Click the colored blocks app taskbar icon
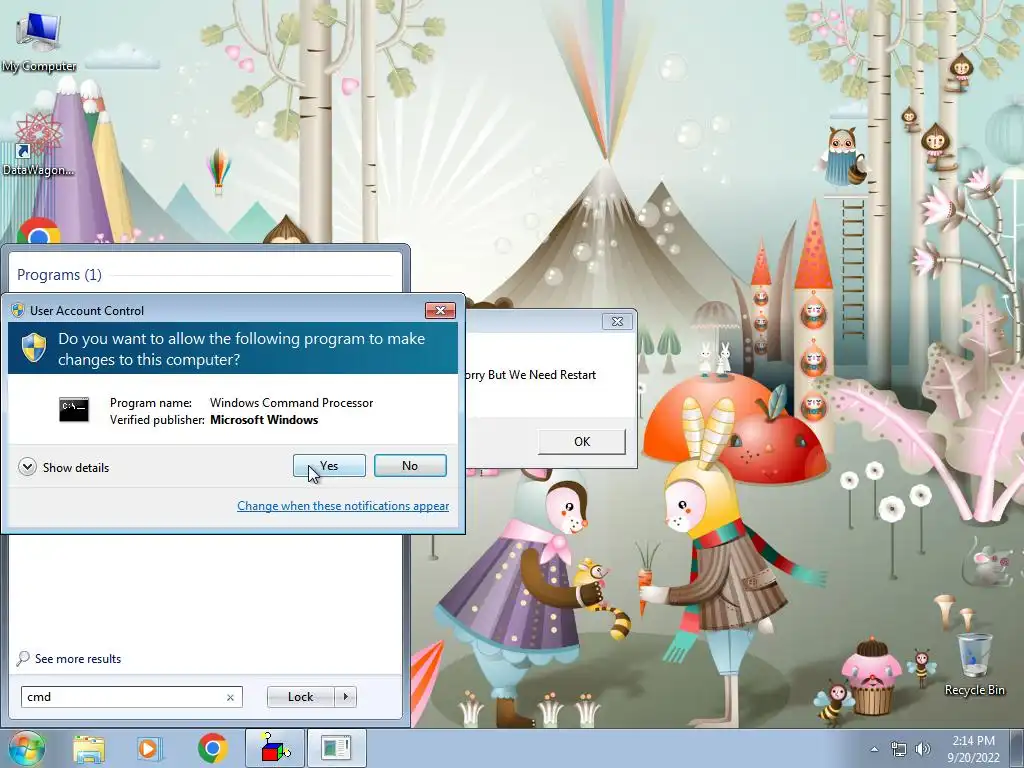 point(275,748)
